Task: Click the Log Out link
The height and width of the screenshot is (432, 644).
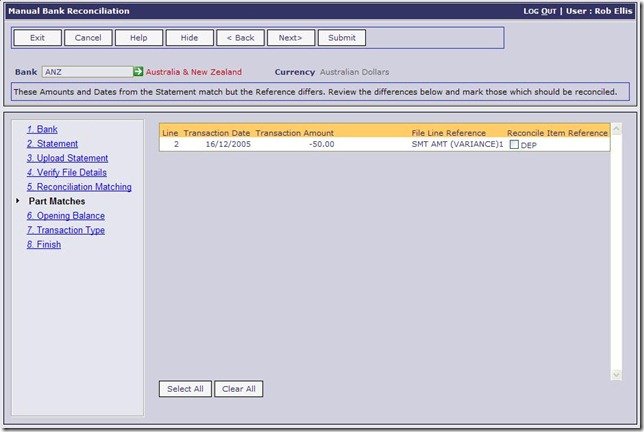Action: click(543, 11)
